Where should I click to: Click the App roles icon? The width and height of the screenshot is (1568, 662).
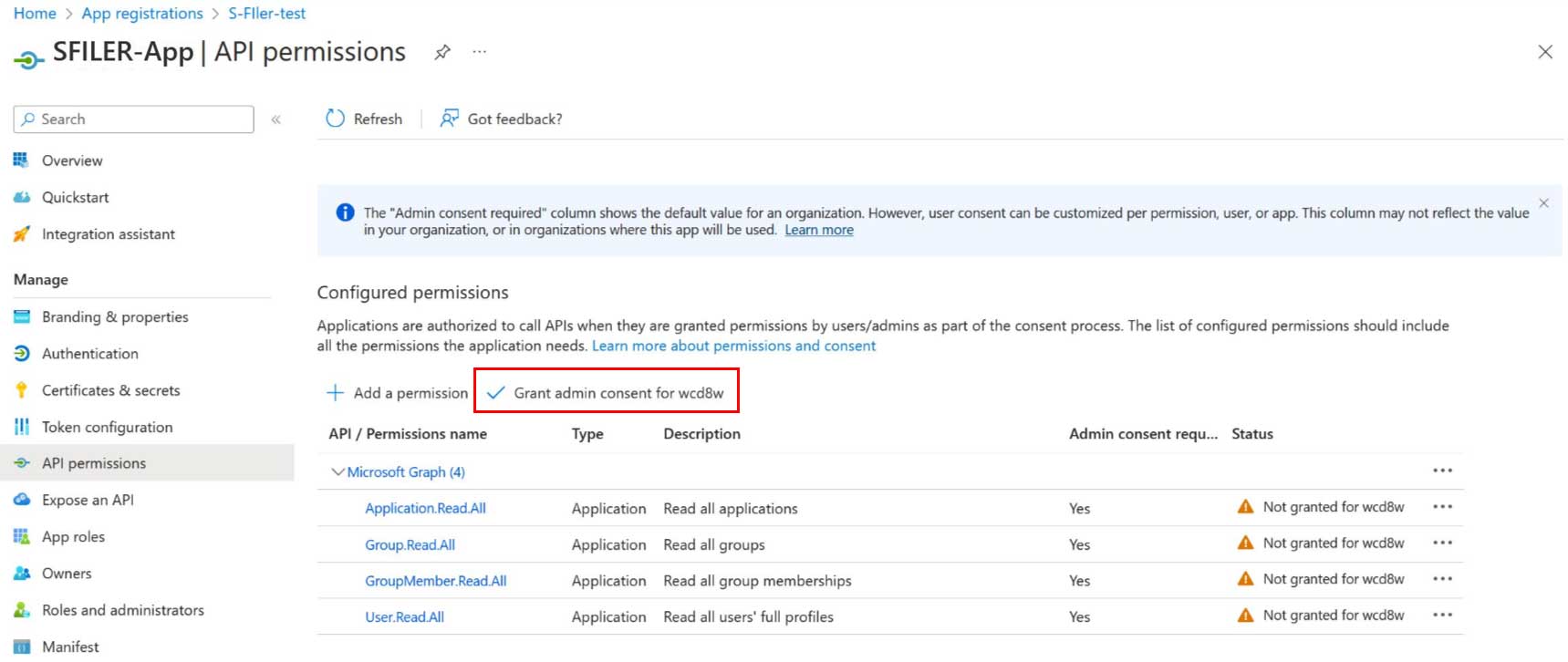tap(21, 536)
